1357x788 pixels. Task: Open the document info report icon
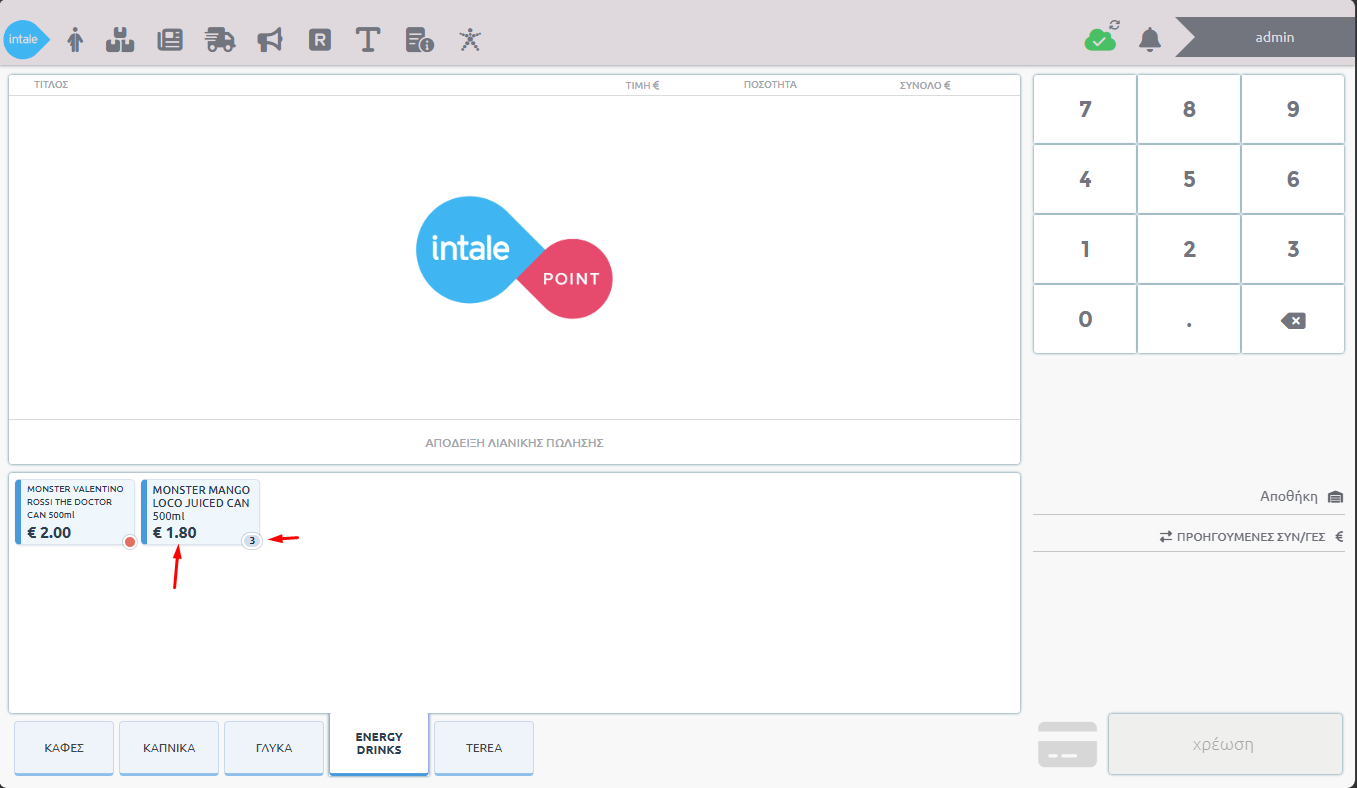tap(419, 40)
